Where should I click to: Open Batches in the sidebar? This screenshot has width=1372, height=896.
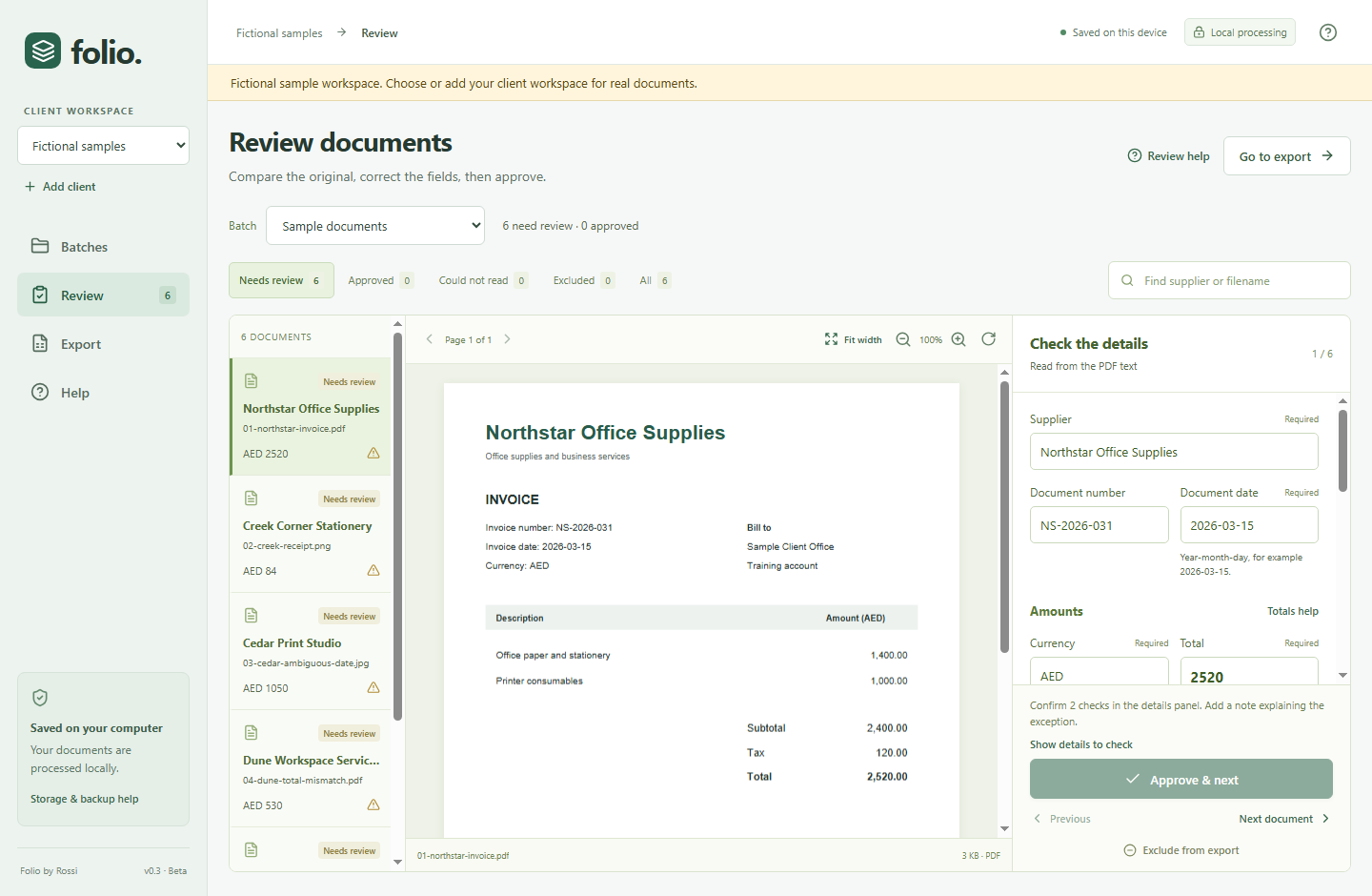tap(103, 247)
